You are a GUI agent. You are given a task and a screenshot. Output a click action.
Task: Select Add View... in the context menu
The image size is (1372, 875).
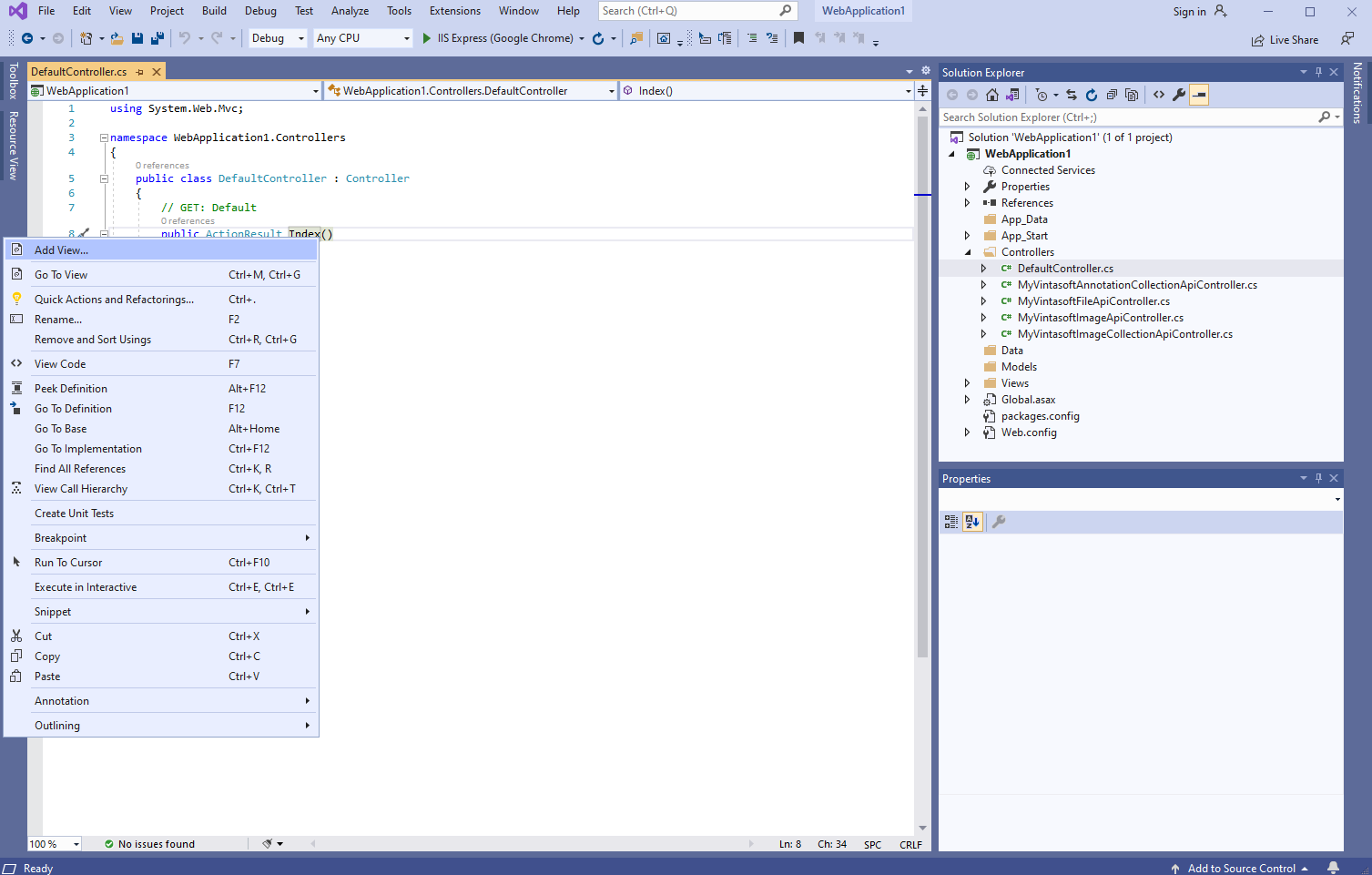[161, 249]
